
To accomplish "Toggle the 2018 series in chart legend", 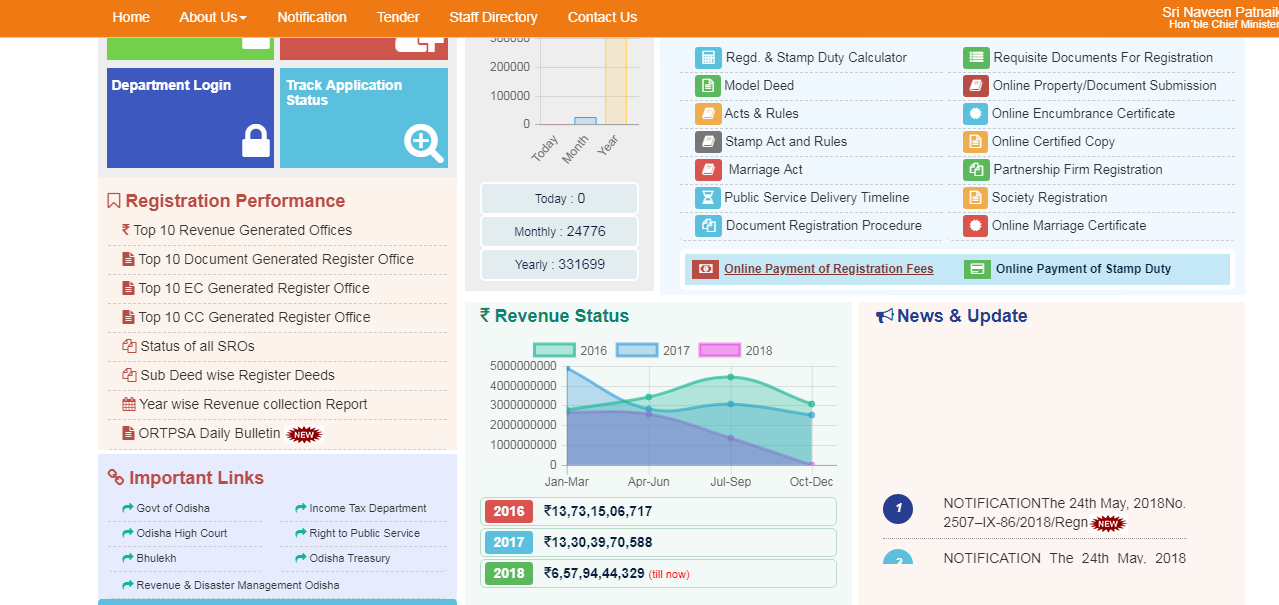I will click(718, 351).
